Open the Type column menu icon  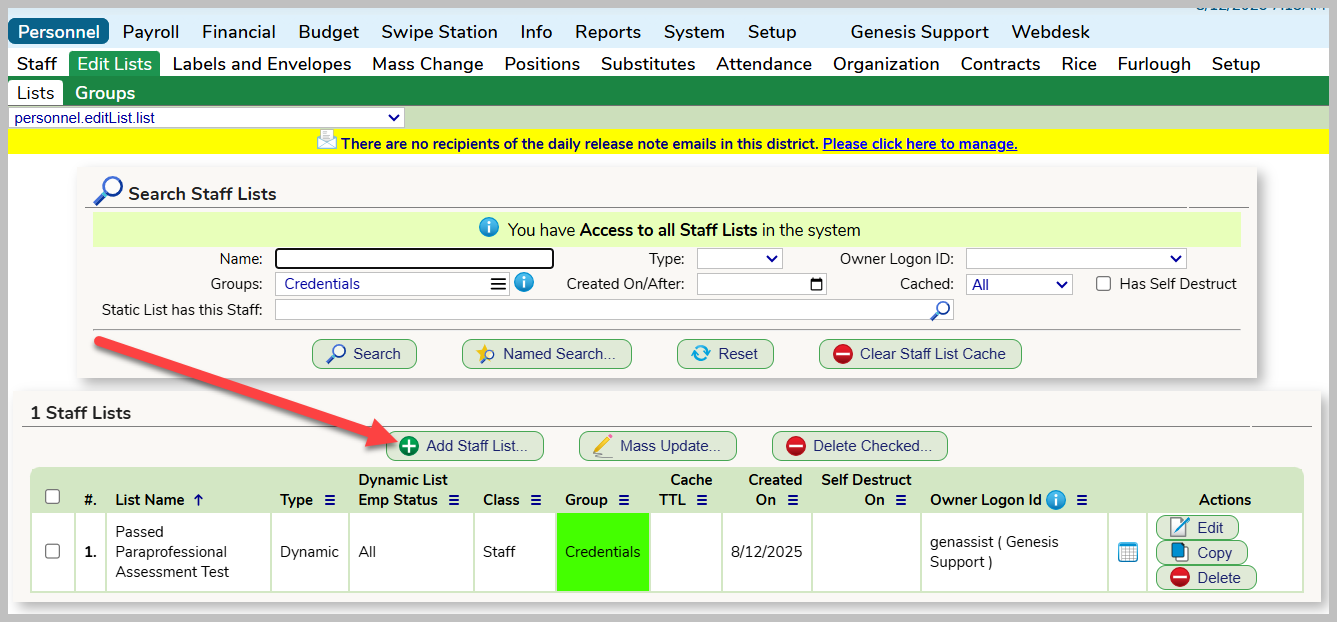point(332,500)
